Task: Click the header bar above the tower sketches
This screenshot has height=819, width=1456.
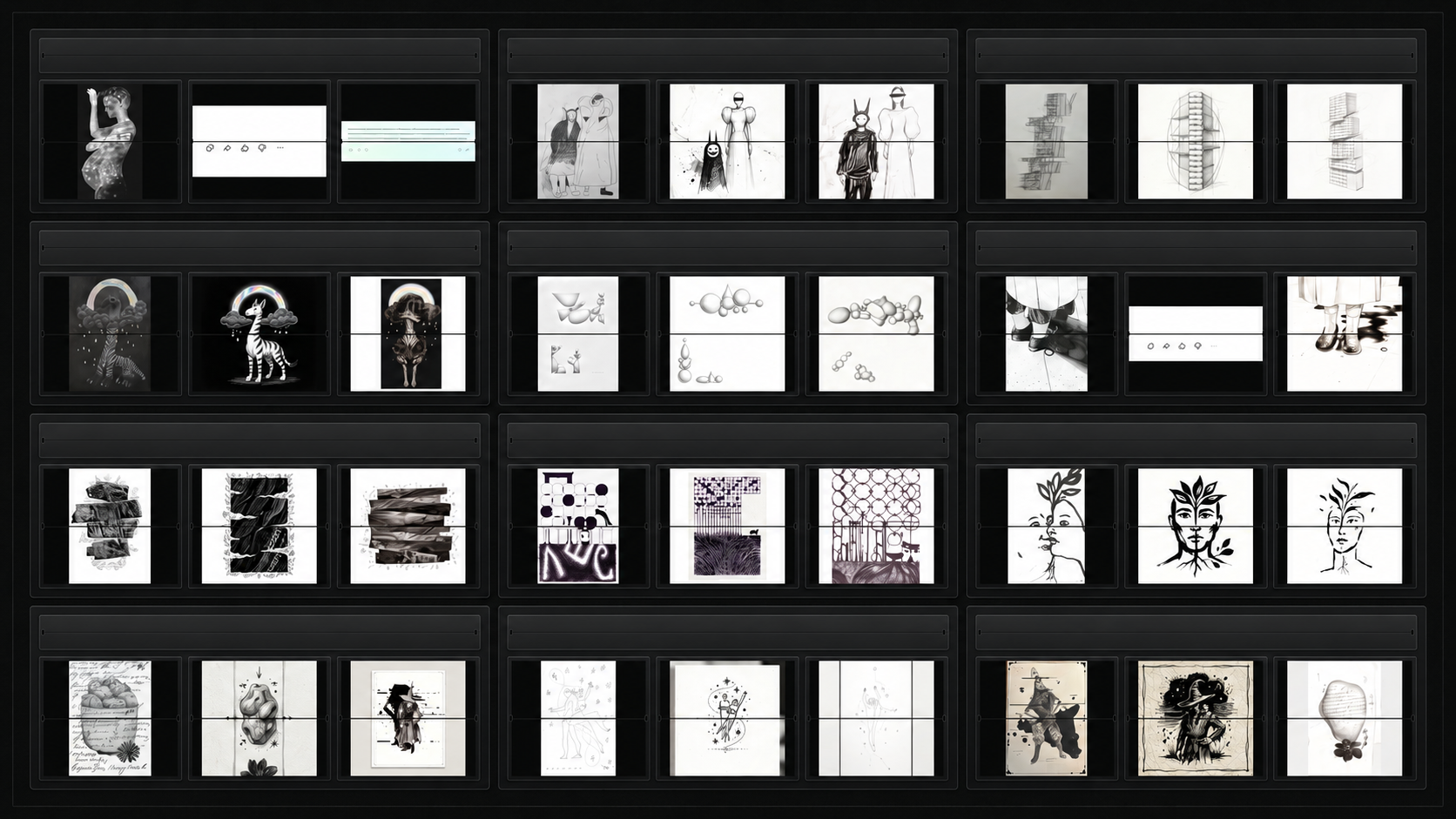Action: tap(1196, 56)
